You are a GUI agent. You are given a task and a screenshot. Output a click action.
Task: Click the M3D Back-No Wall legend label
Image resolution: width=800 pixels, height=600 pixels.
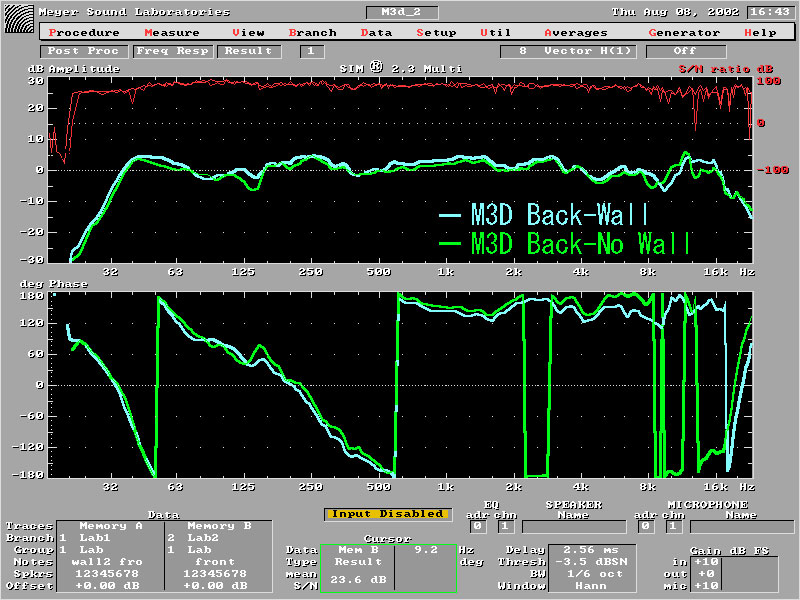[x=580, y=243]
